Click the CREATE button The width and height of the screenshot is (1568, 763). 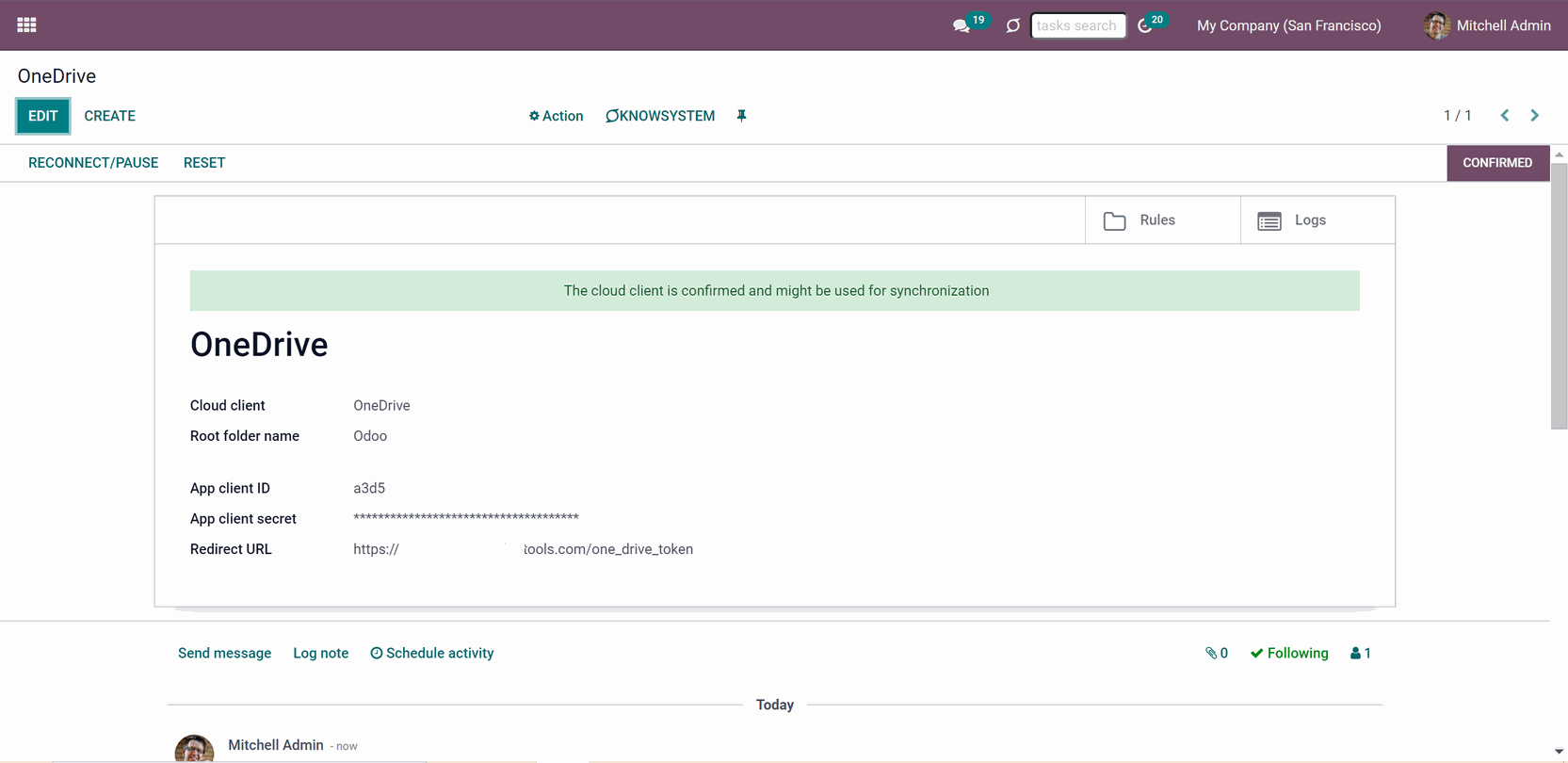pyautogui.click(x=110, y=116)
